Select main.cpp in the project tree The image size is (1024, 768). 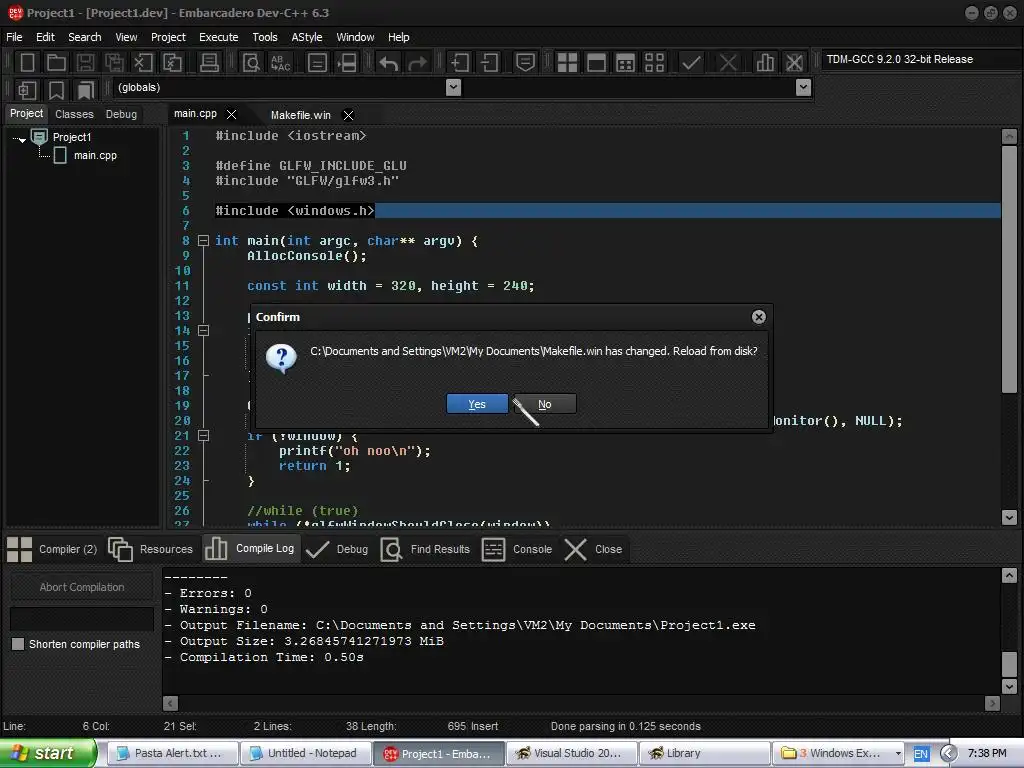[x=95, y=155]
